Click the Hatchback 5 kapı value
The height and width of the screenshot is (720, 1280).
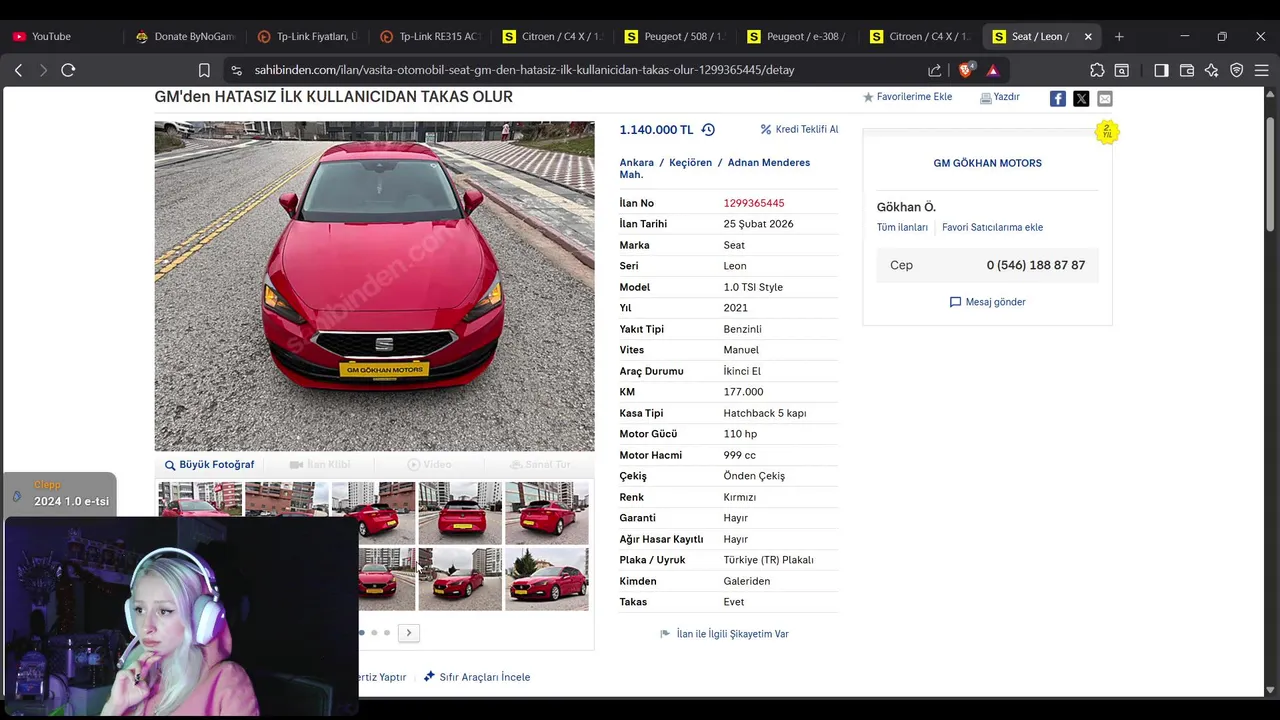(765, 413)
